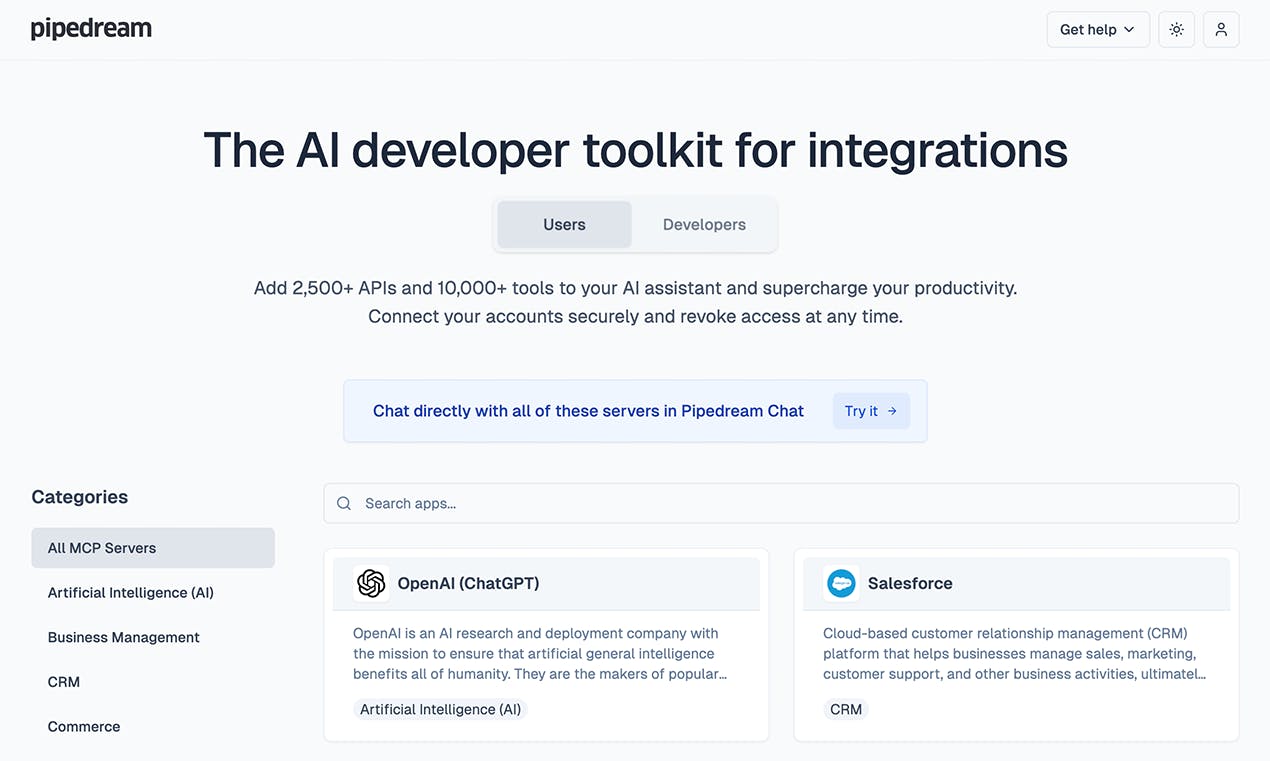Viewport: 1270px width, 761px height.
Task: Open the Get help dropdown
Action: [x=1098, y=30]
